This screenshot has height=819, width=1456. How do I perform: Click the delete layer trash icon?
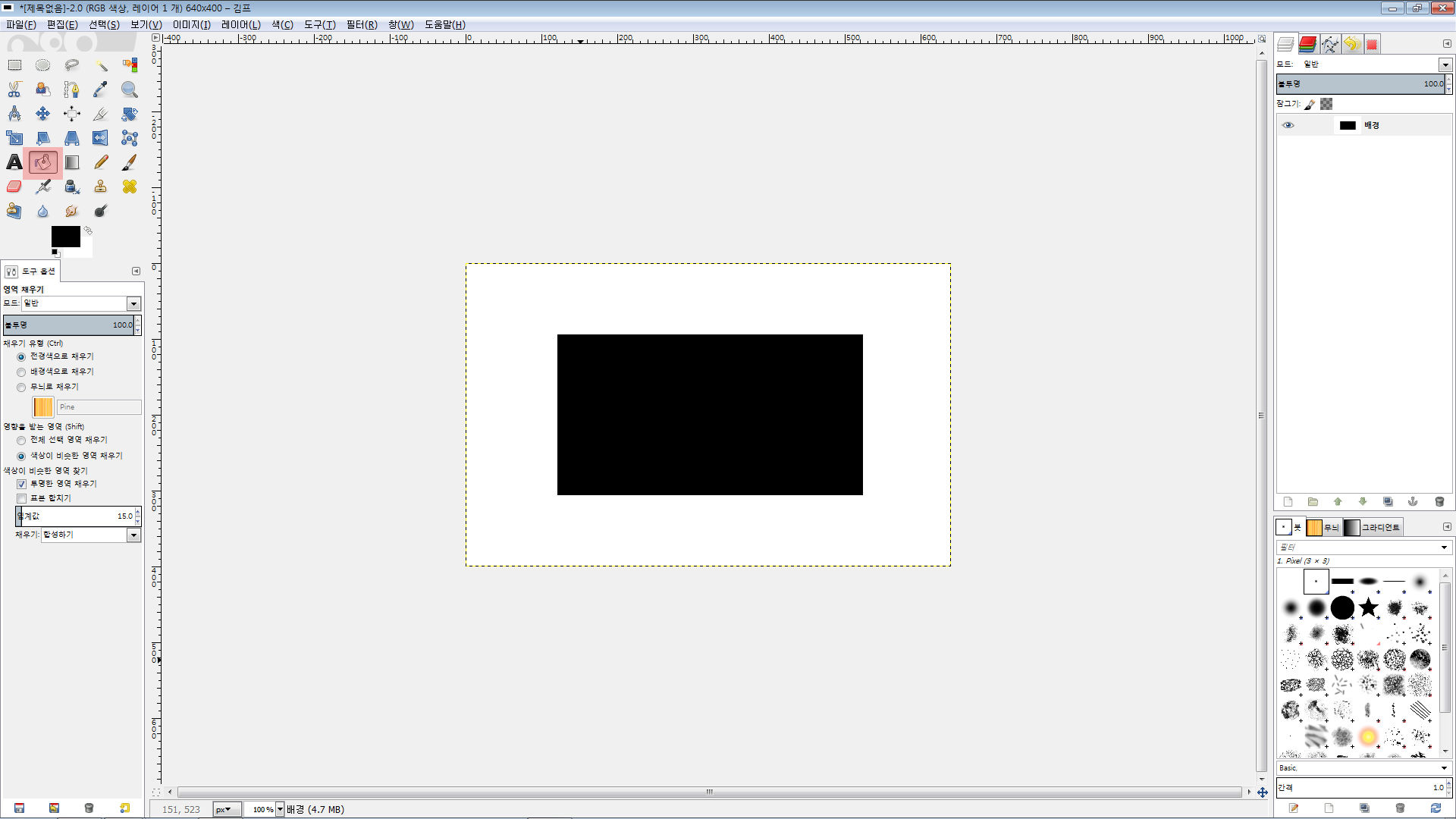coord(1439,502)
